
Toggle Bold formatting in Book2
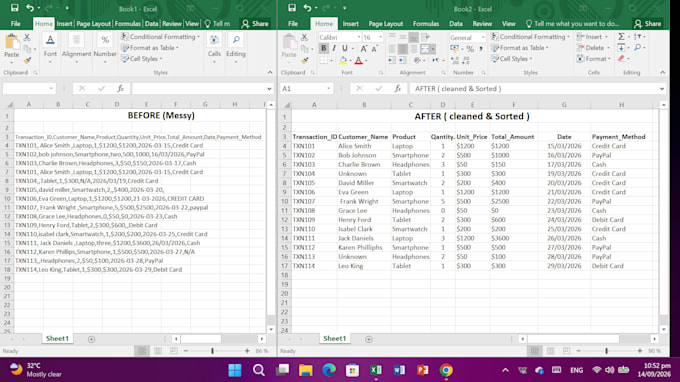pyautogui.click(x=324, y=49)
